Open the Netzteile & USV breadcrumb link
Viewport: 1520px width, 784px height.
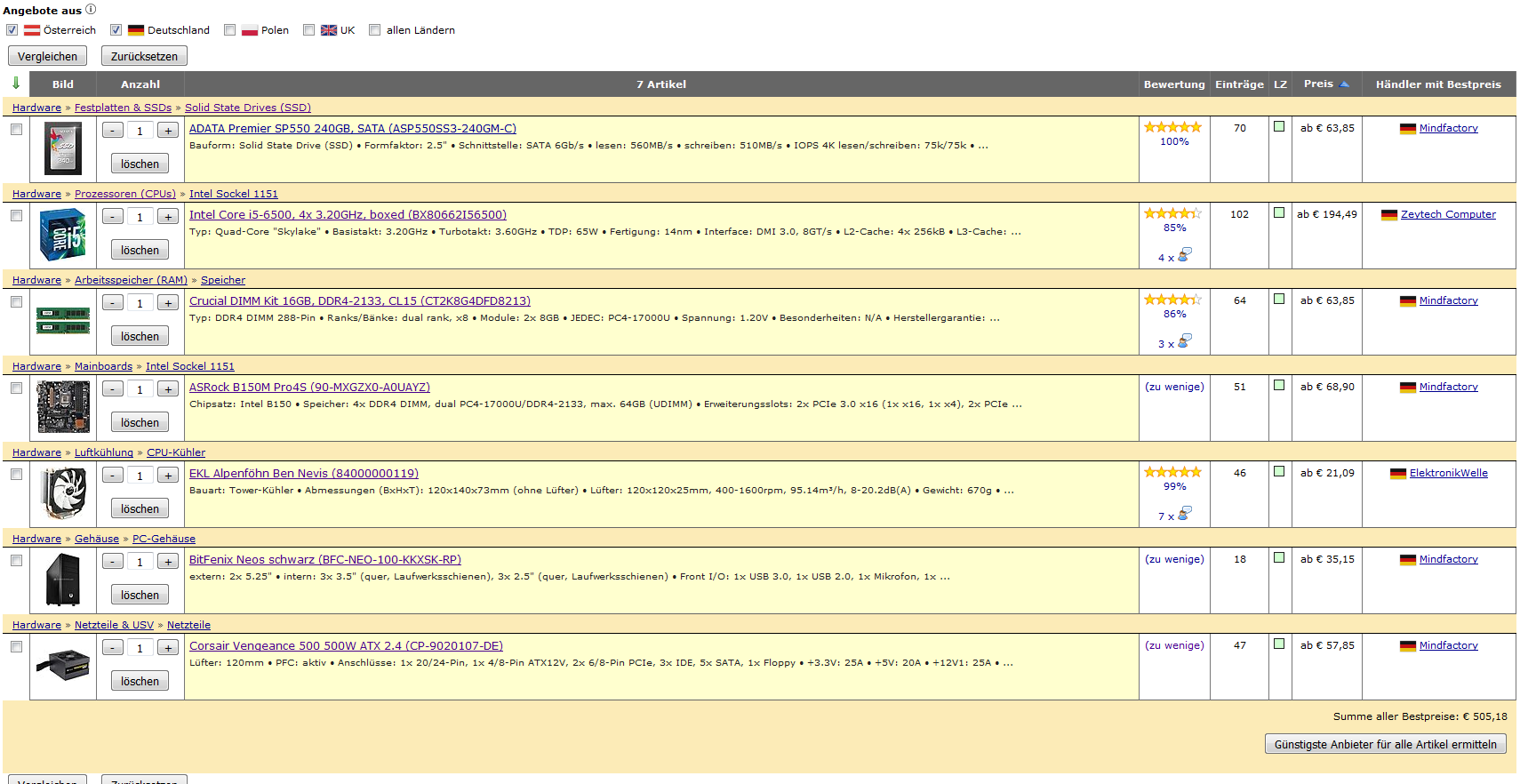[114, 625]
